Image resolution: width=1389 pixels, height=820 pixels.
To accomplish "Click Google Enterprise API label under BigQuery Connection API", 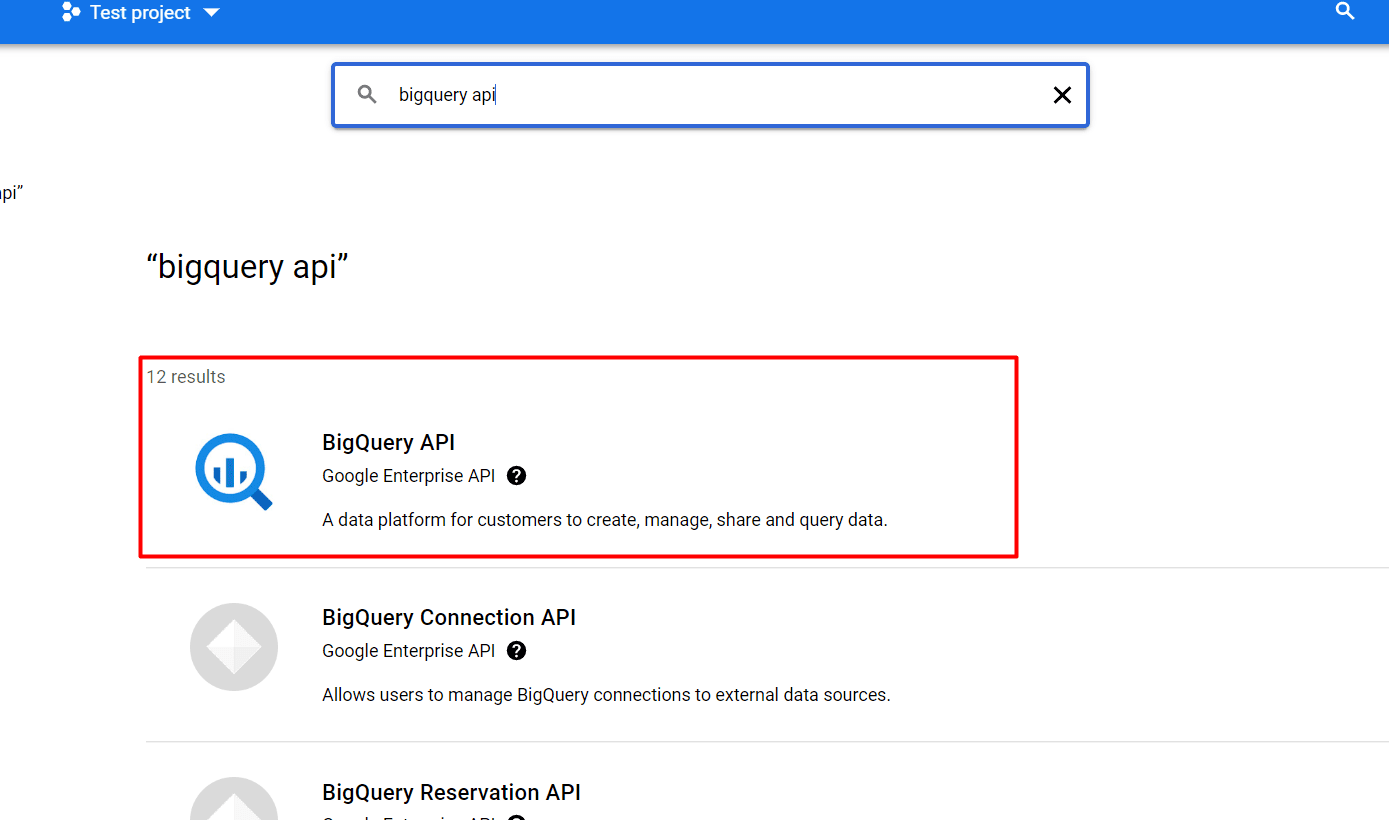I will (x=408, y=651).
